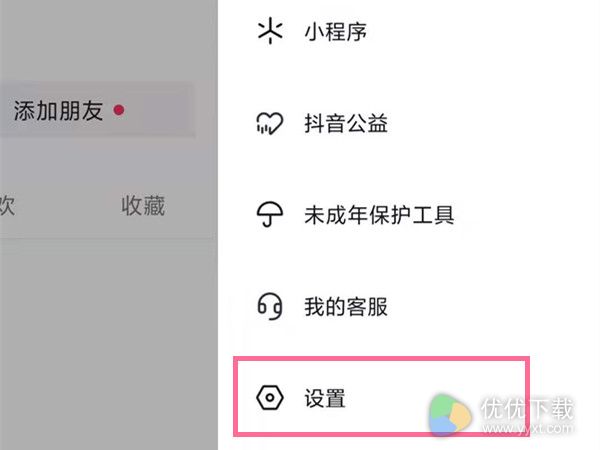The width and height of the screenshot is (600, 450).
Task: Switch to the 收藏 tab
Action: coord(143,206)
